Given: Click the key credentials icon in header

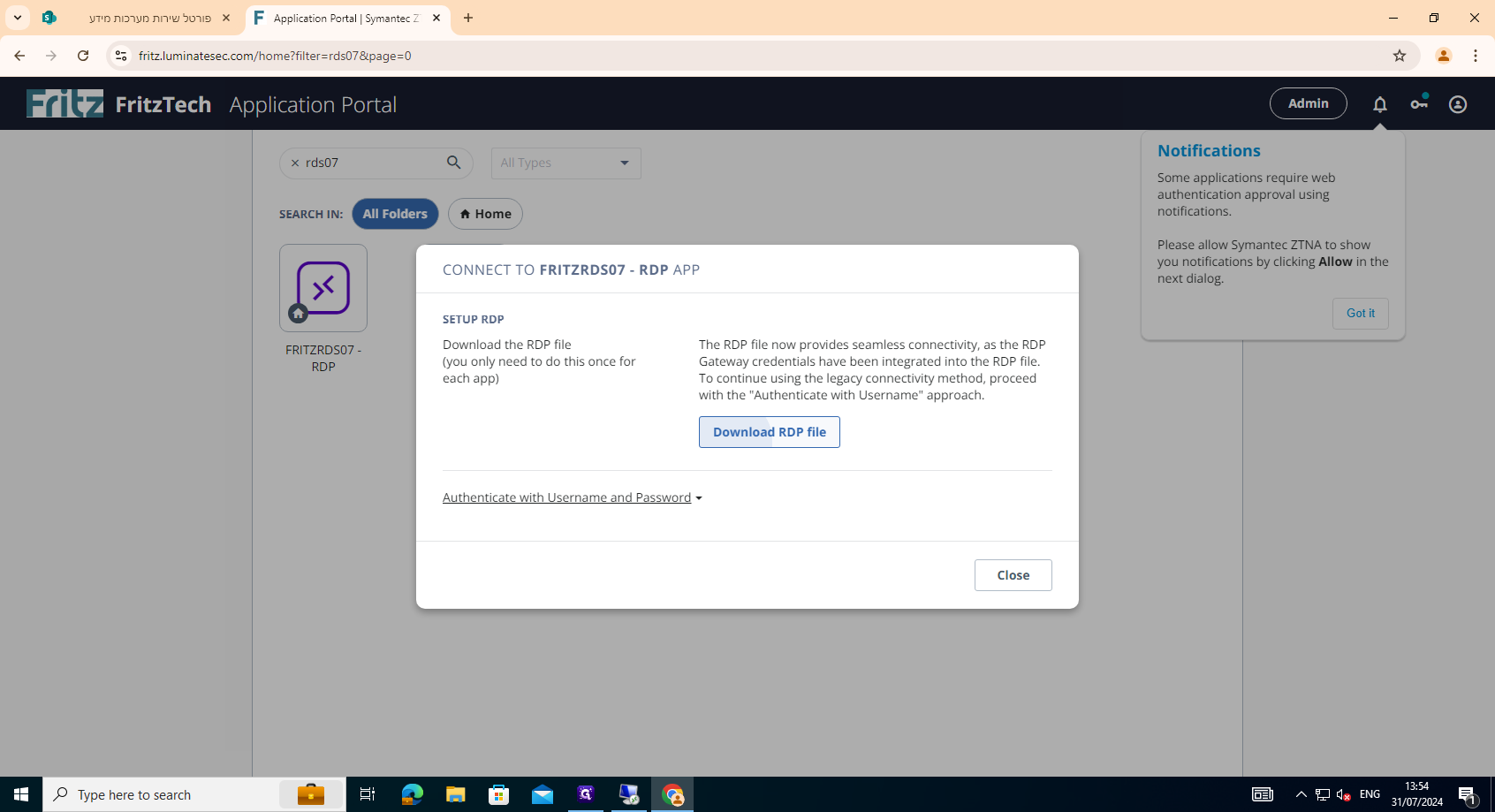Looking at the screenshot, I should click(1418, 104).
